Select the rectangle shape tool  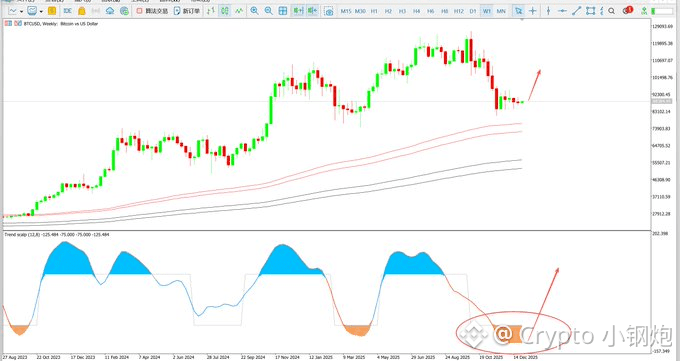[590, 11]
